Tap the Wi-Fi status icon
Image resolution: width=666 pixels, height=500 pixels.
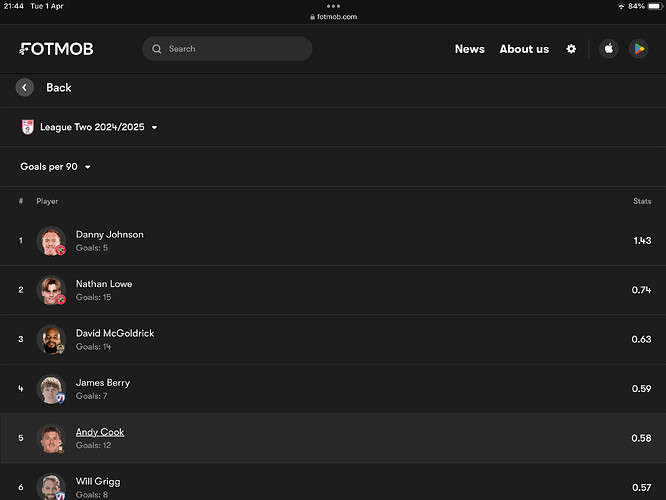click(x=621, y=6)
